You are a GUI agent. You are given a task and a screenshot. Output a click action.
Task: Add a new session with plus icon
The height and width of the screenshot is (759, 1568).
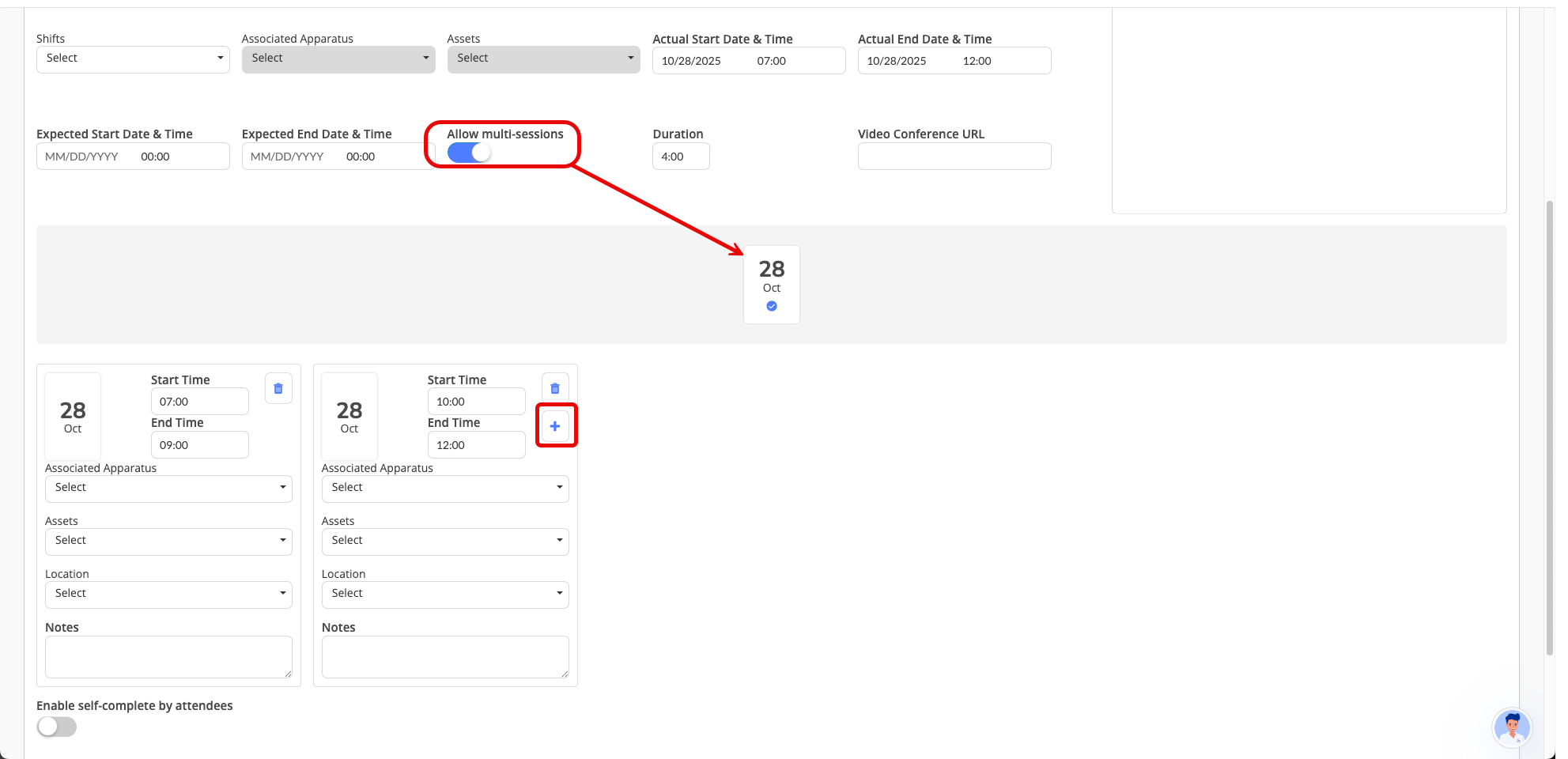click(x=555, y=426)
